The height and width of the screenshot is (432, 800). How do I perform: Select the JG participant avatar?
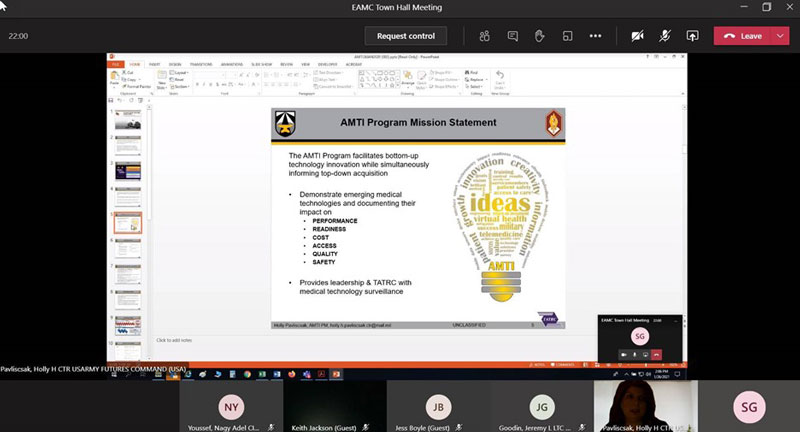point(541,406)
